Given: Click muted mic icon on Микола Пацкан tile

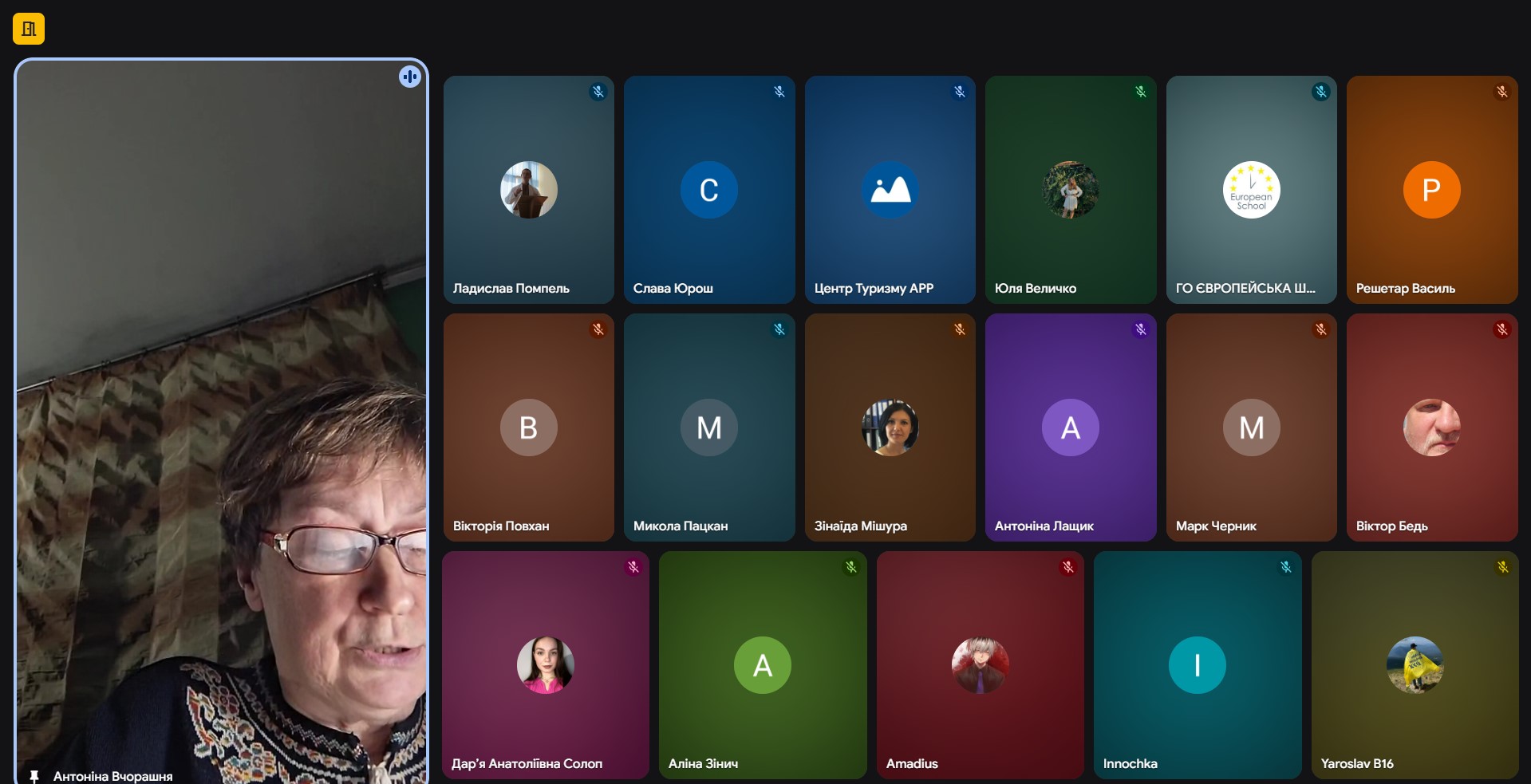Looking at the screenshot, I should click(779, 329).
